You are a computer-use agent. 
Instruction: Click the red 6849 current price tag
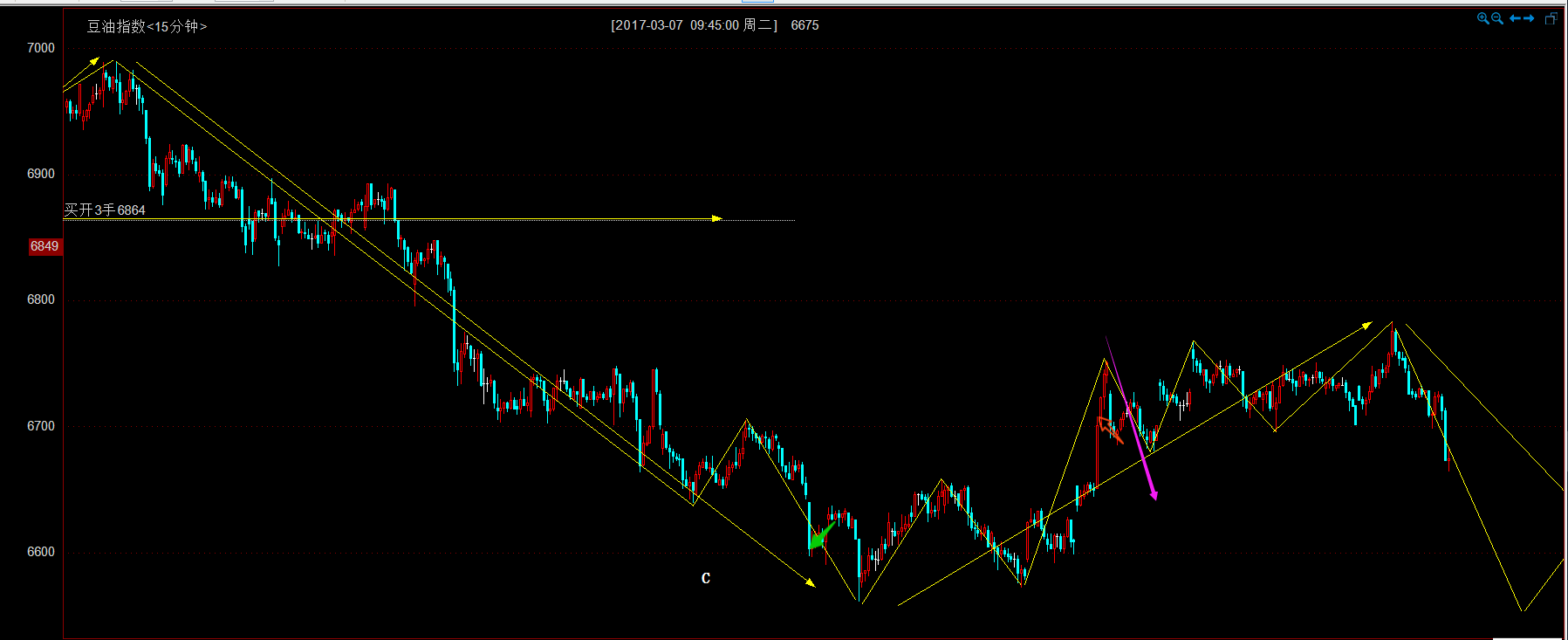pyautogui.click(x=45, y=246)
